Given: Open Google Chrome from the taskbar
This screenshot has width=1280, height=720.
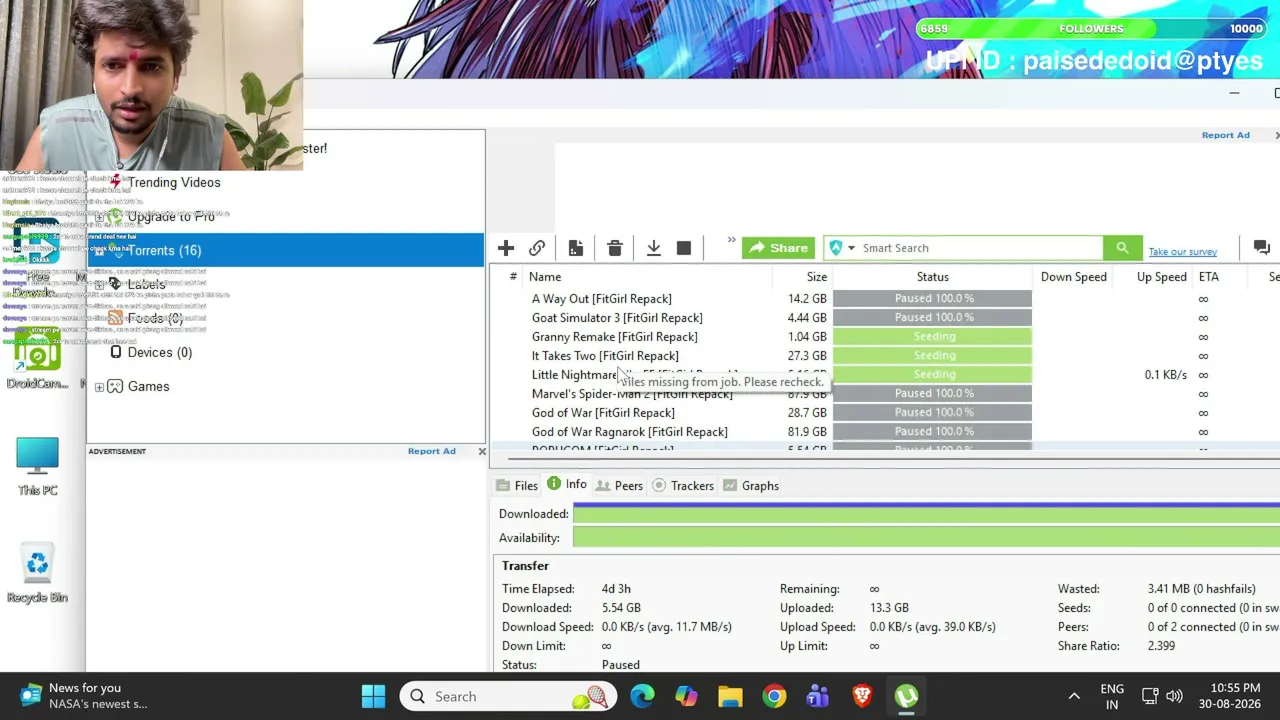Looking at the screenshot, I should pos(774,696).
